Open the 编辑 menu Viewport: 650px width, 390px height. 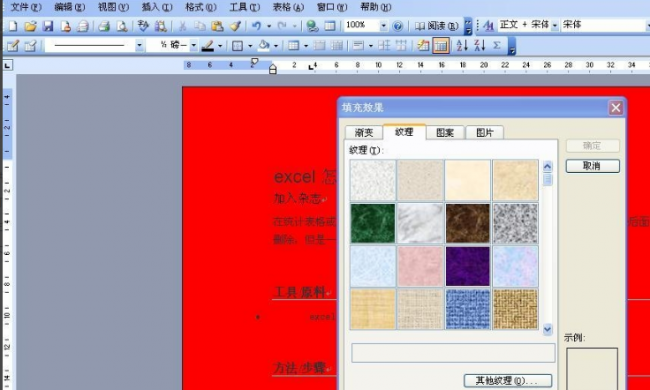(x=70, y=7)
